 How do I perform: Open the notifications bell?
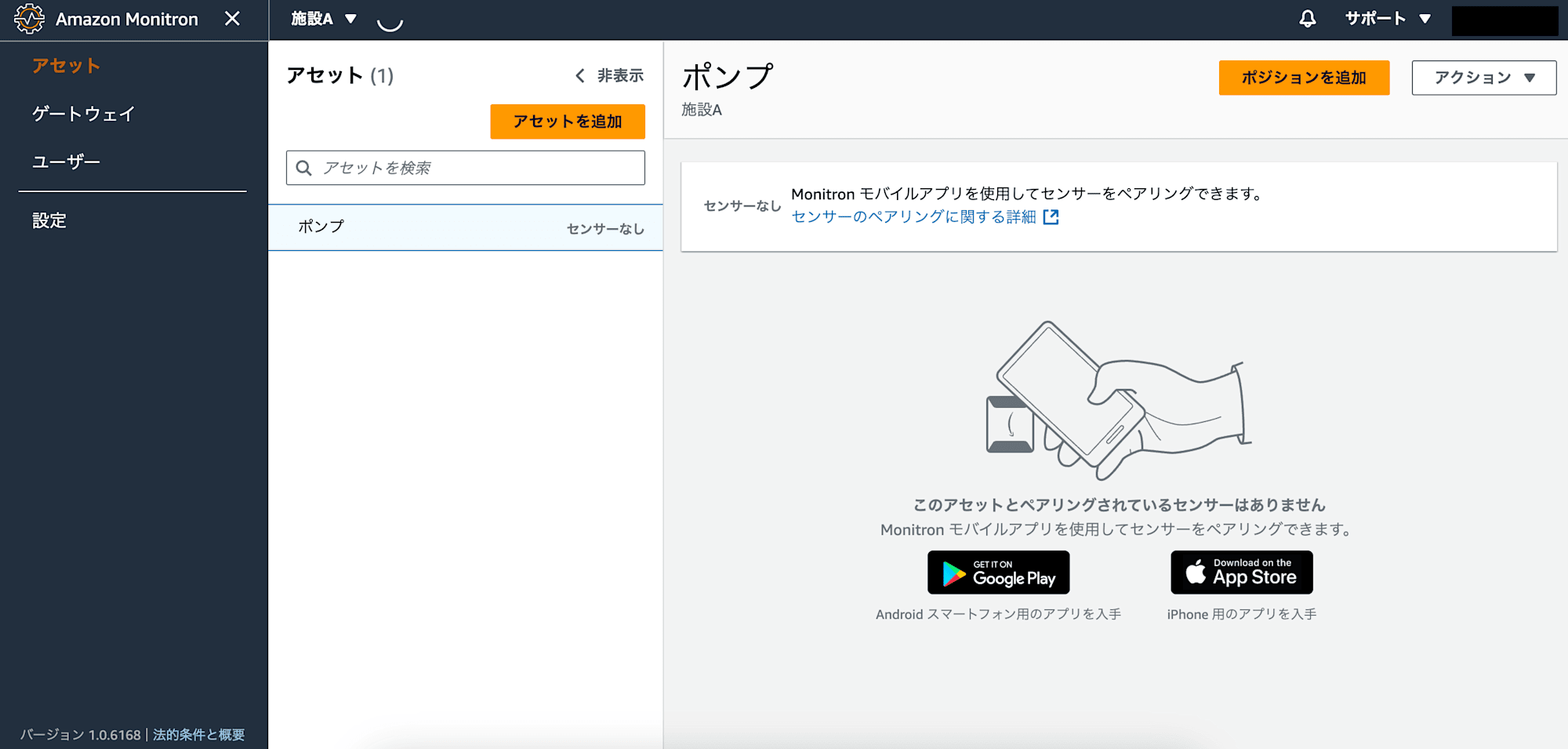tap(1307, 19)
